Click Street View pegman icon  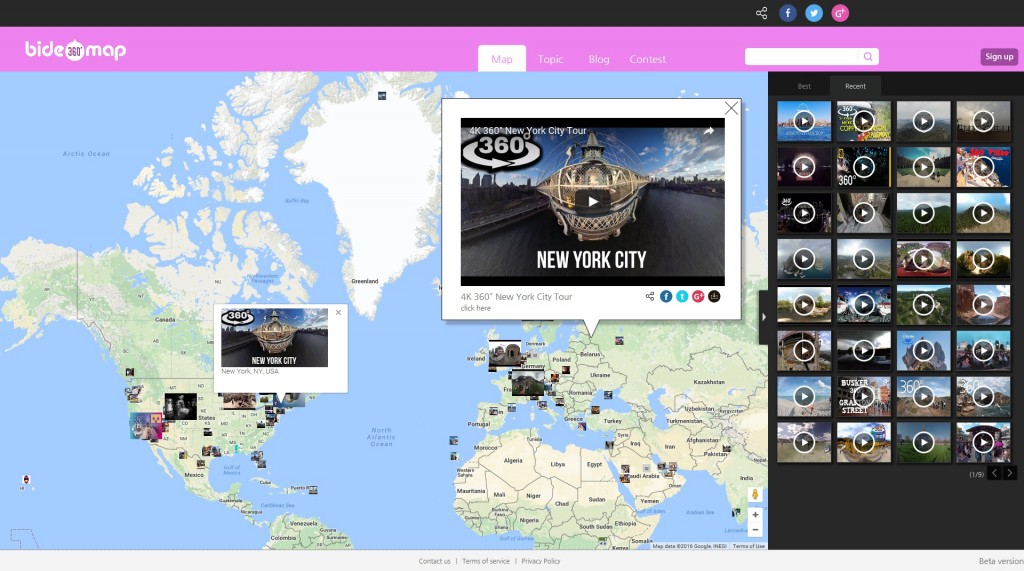pos(755,495)
